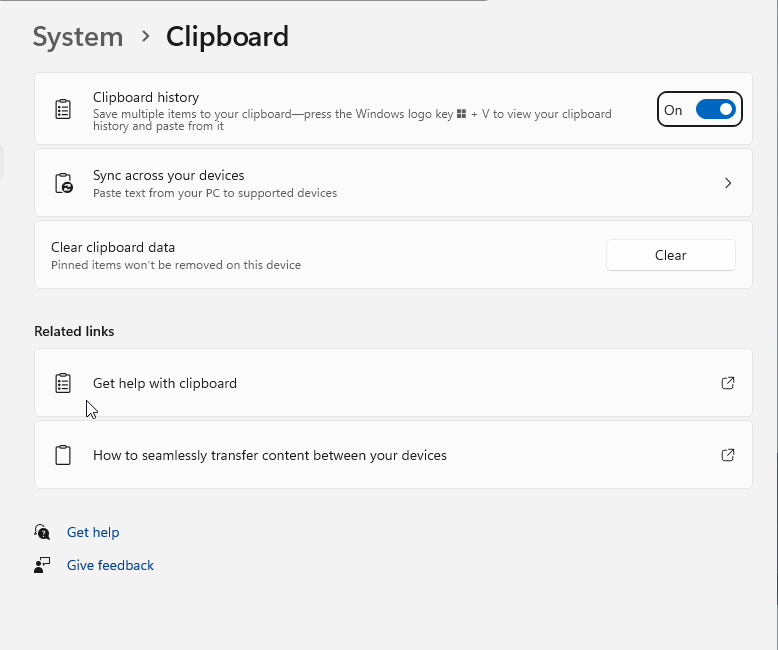Screen dimensions: 778x650
Task: Click the Clipboard page title
Action: tap(227, 37)
